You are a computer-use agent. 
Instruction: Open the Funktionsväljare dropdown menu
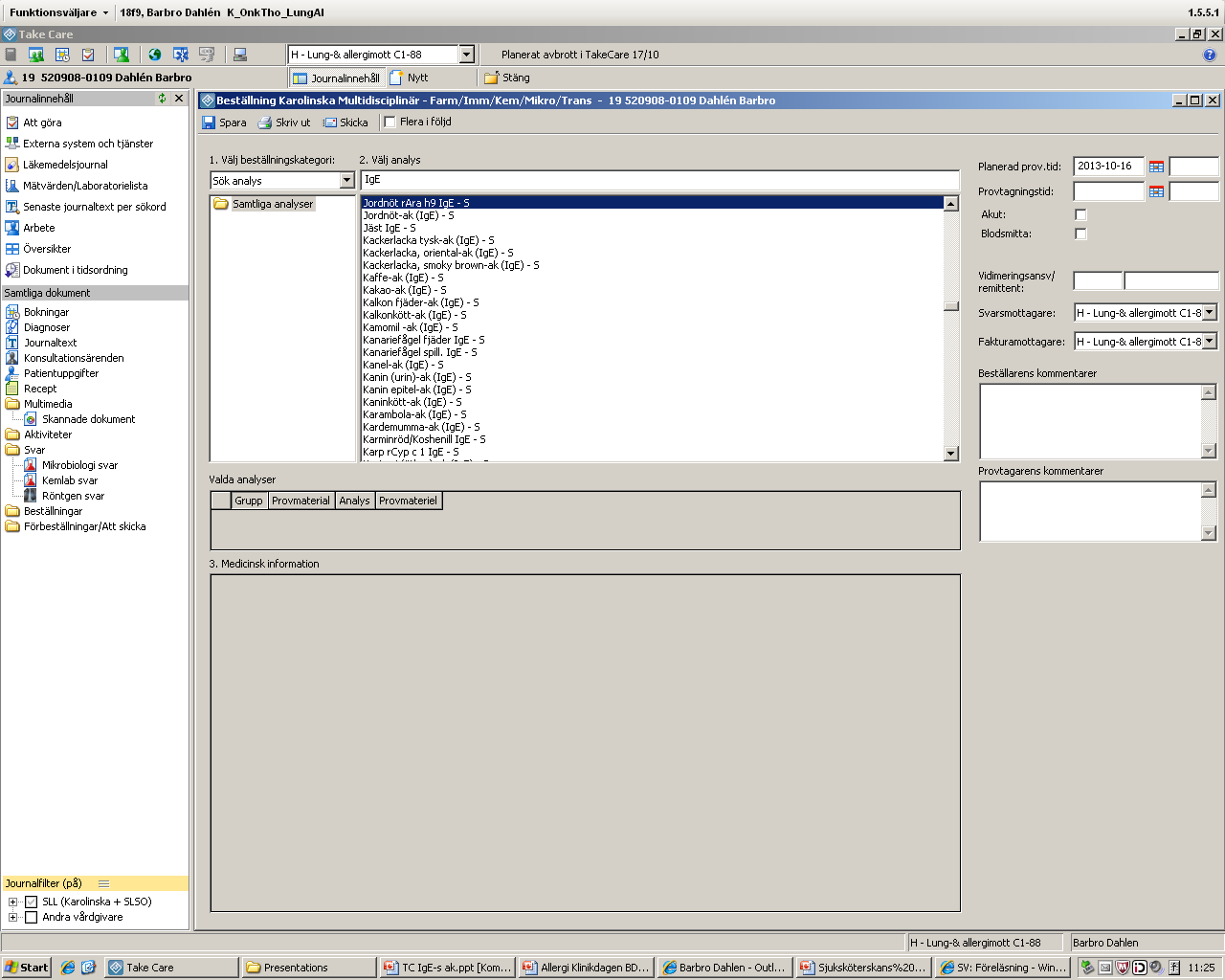(58, 12)
